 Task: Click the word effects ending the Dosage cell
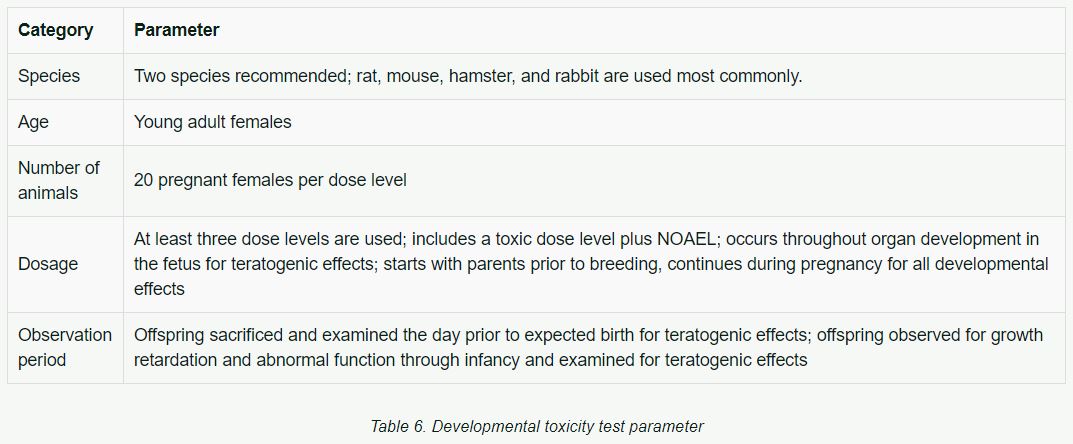[x=159, y=289]
